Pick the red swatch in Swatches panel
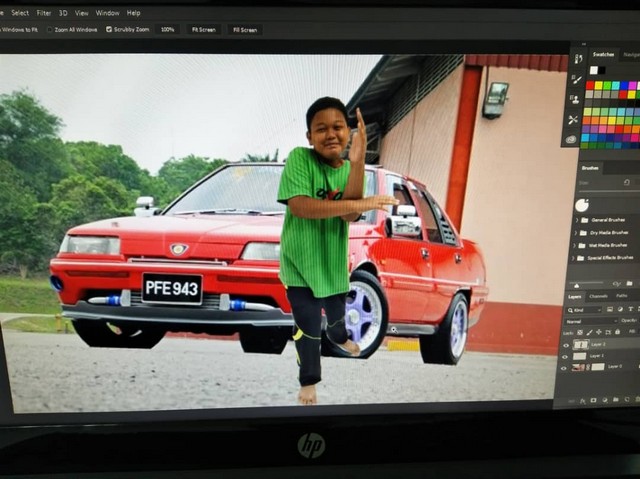Viewport: 640px width, 479px height. point(589,86)
